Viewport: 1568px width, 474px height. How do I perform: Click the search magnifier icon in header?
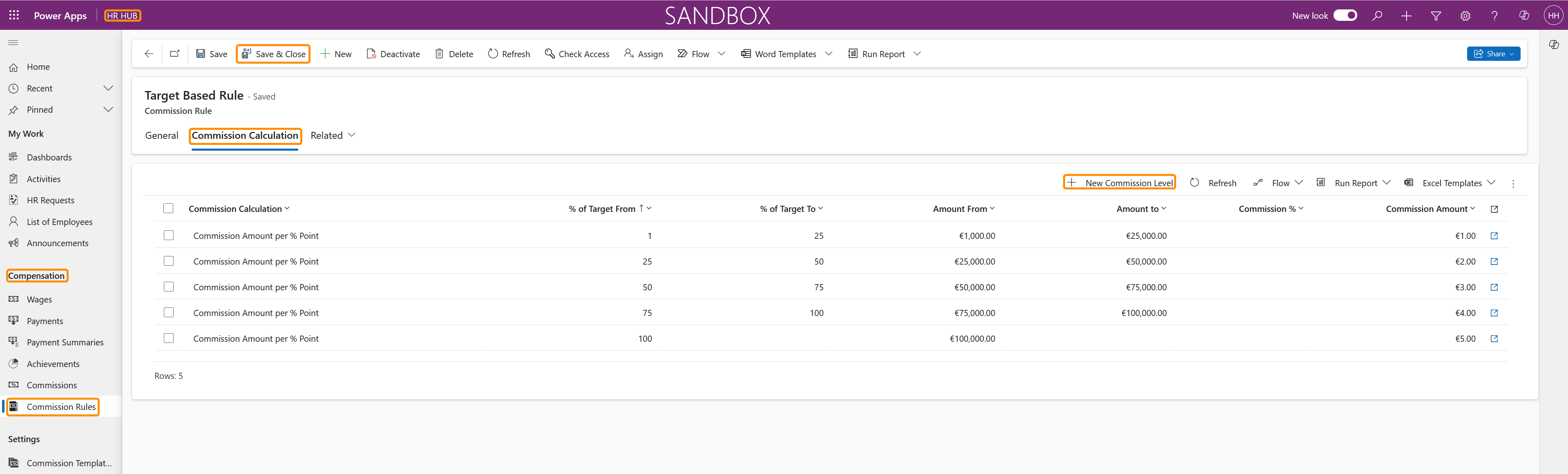[1377, 16]
